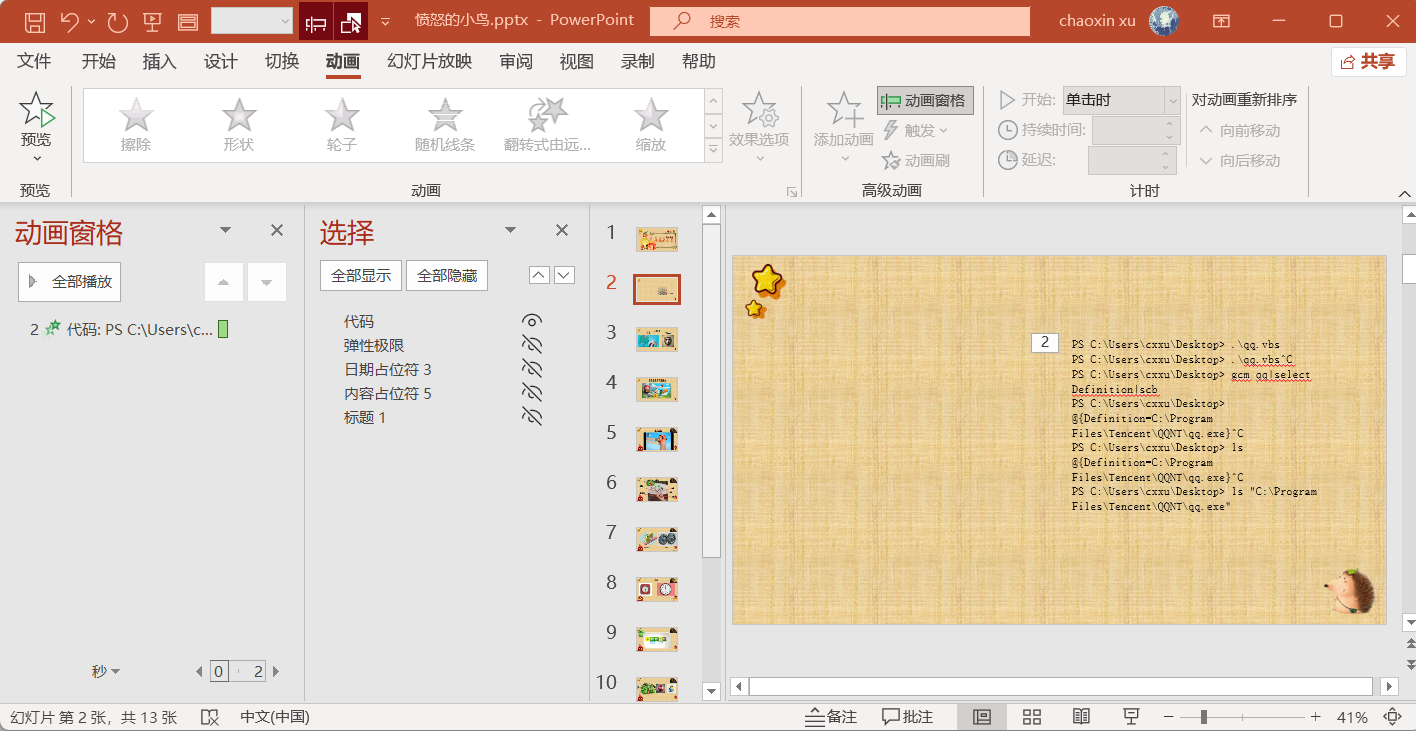Image resolution: width=1416 pixels, height=731 pixels.
Task: Switch to the 插入 ribbon tab
Action: coord(159,62)
